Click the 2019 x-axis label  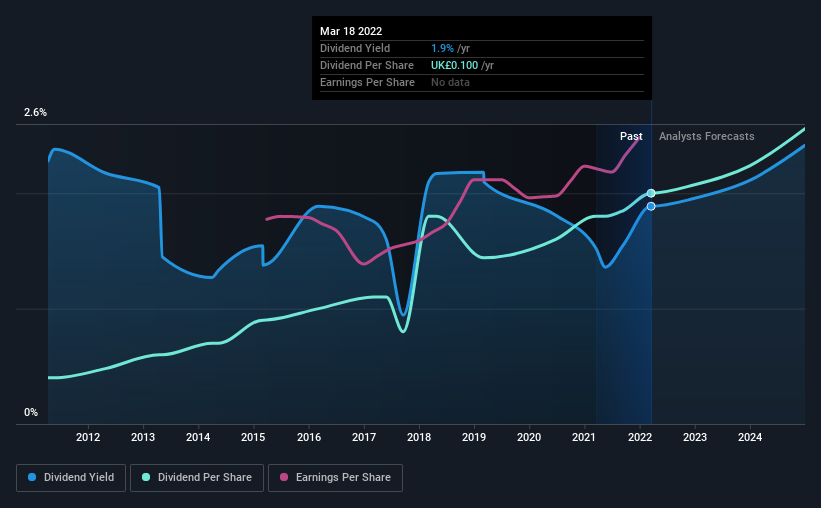pos(474,437)
